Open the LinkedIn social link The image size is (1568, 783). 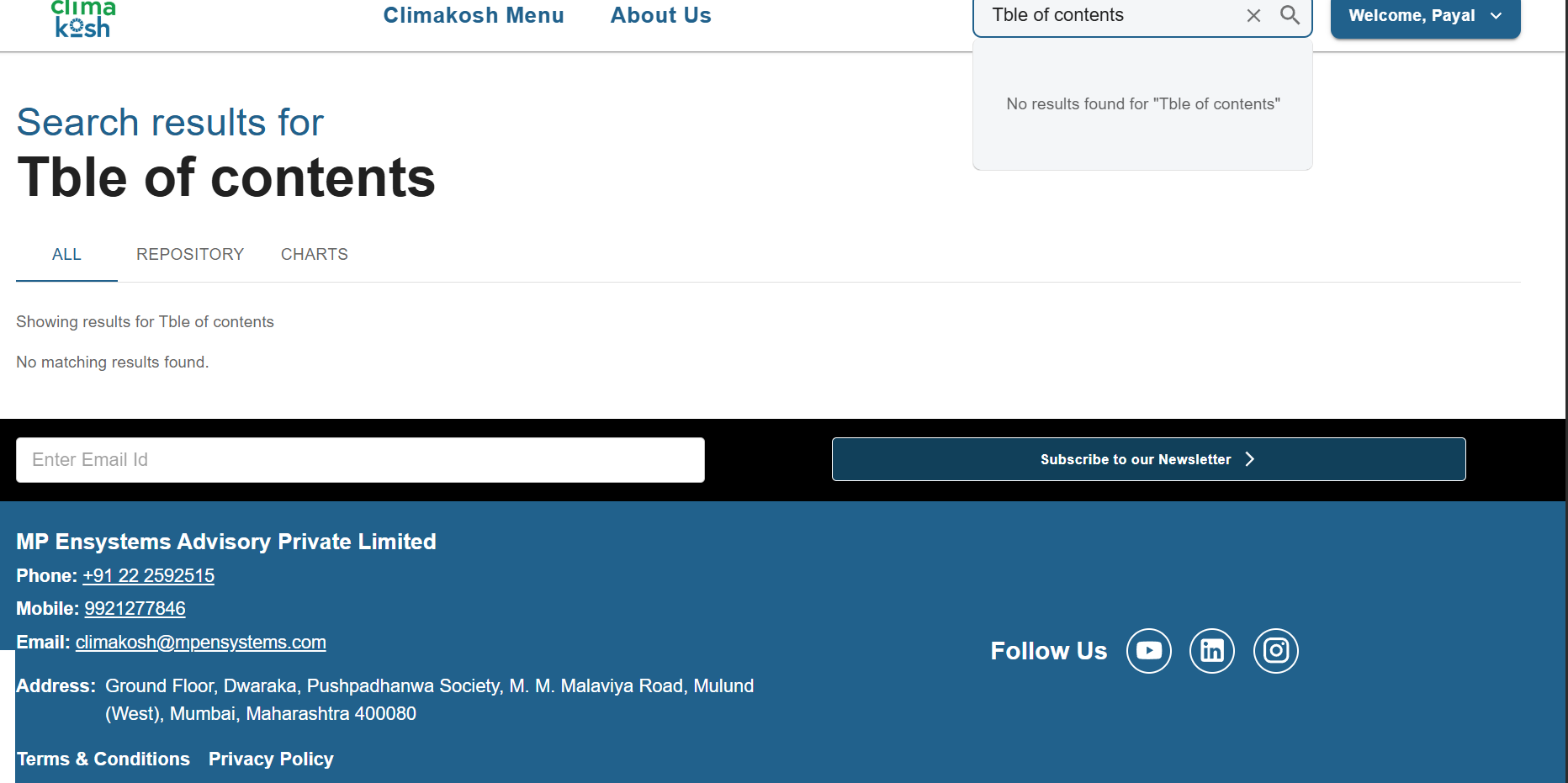click(x=1212, y=651)
